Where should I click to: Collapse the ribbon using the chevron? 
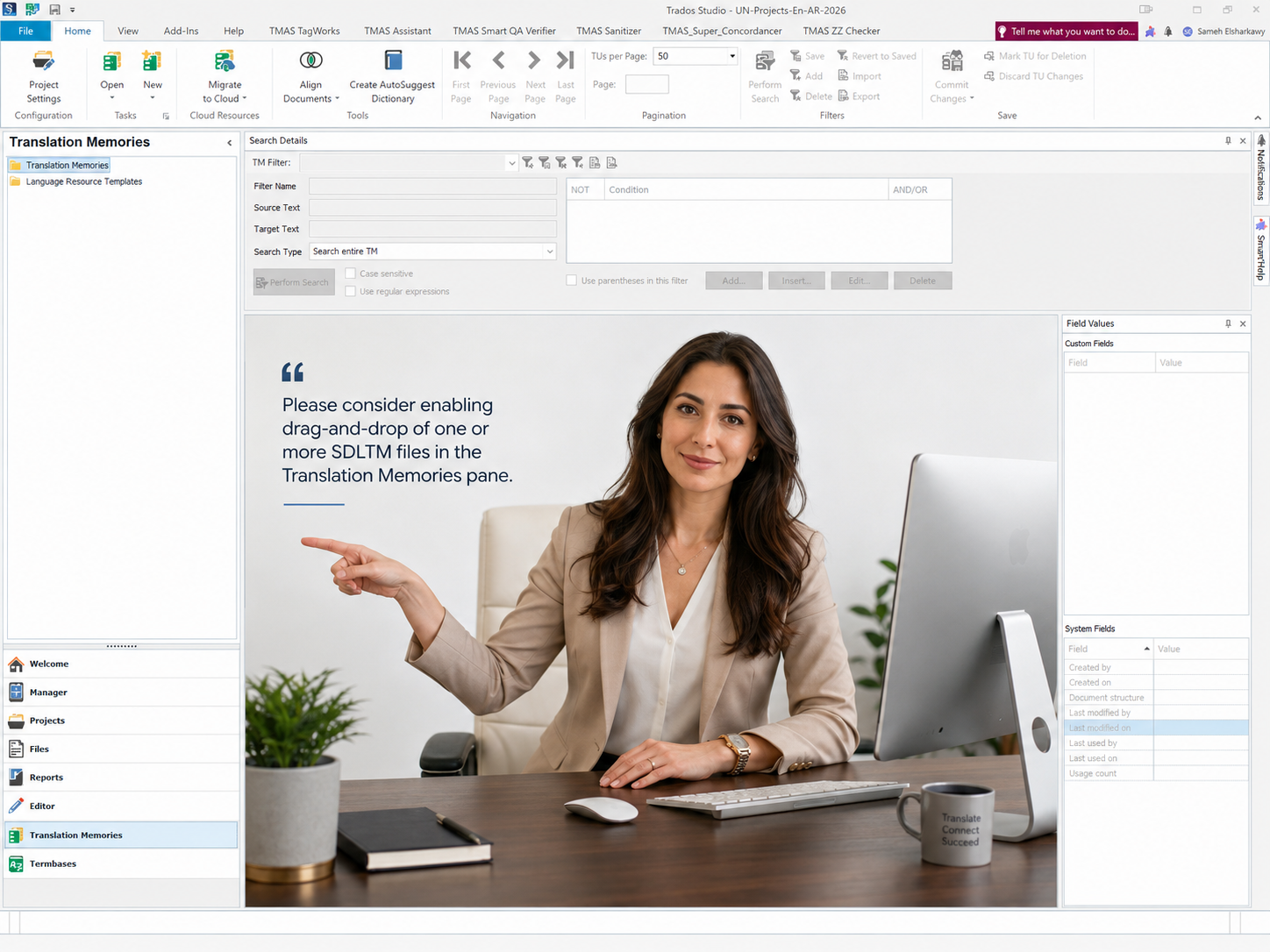click(x=1258, y=117)
